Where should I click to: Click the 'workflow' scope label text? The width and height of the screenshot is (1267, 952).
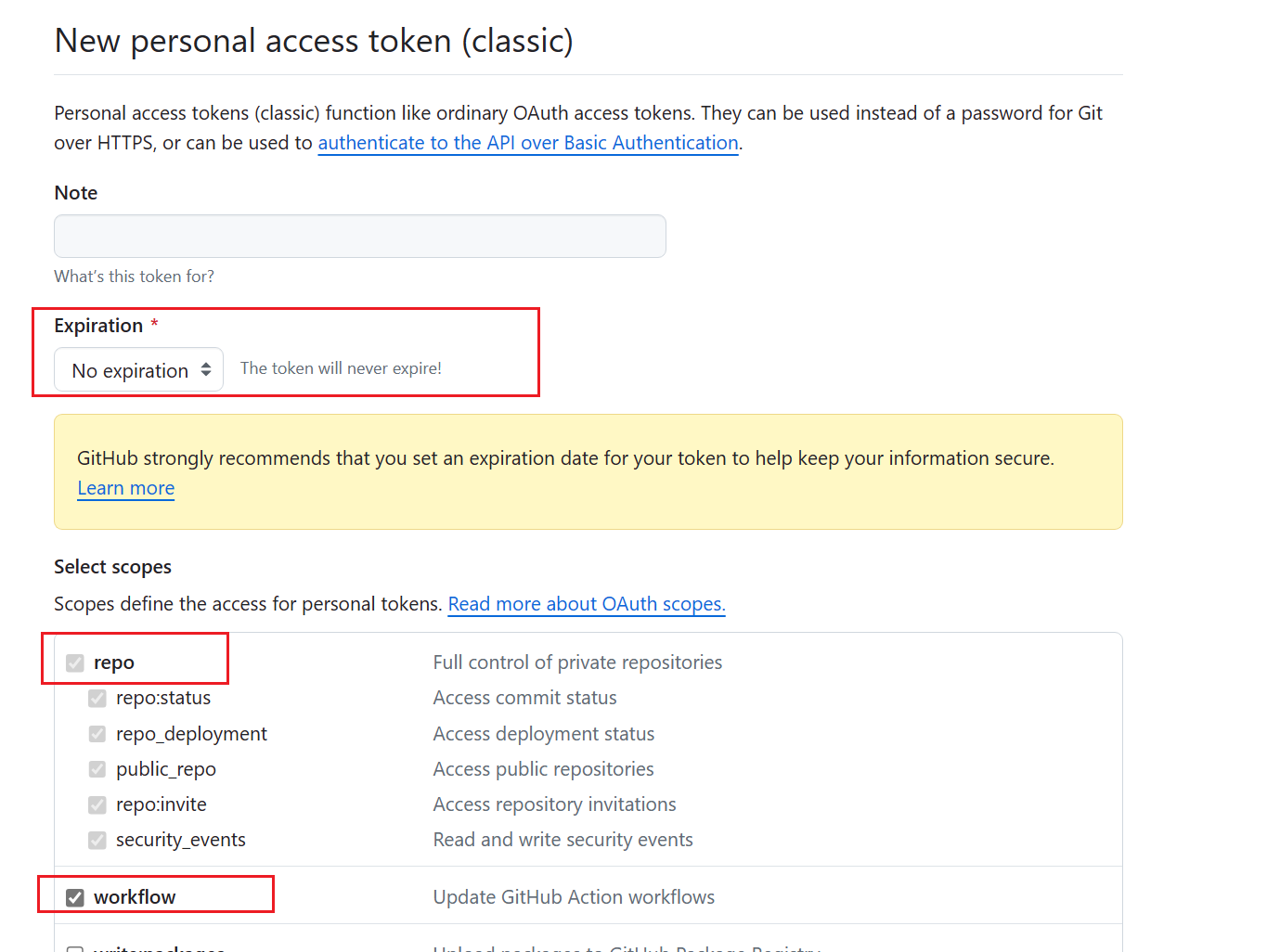(x=135, y=897)
